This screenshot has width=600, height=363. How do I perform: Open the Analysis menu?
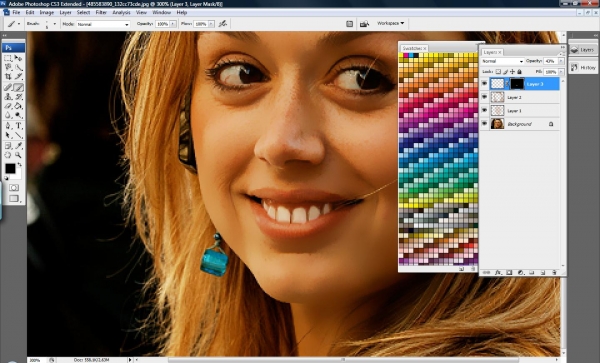tap(121, 13)
